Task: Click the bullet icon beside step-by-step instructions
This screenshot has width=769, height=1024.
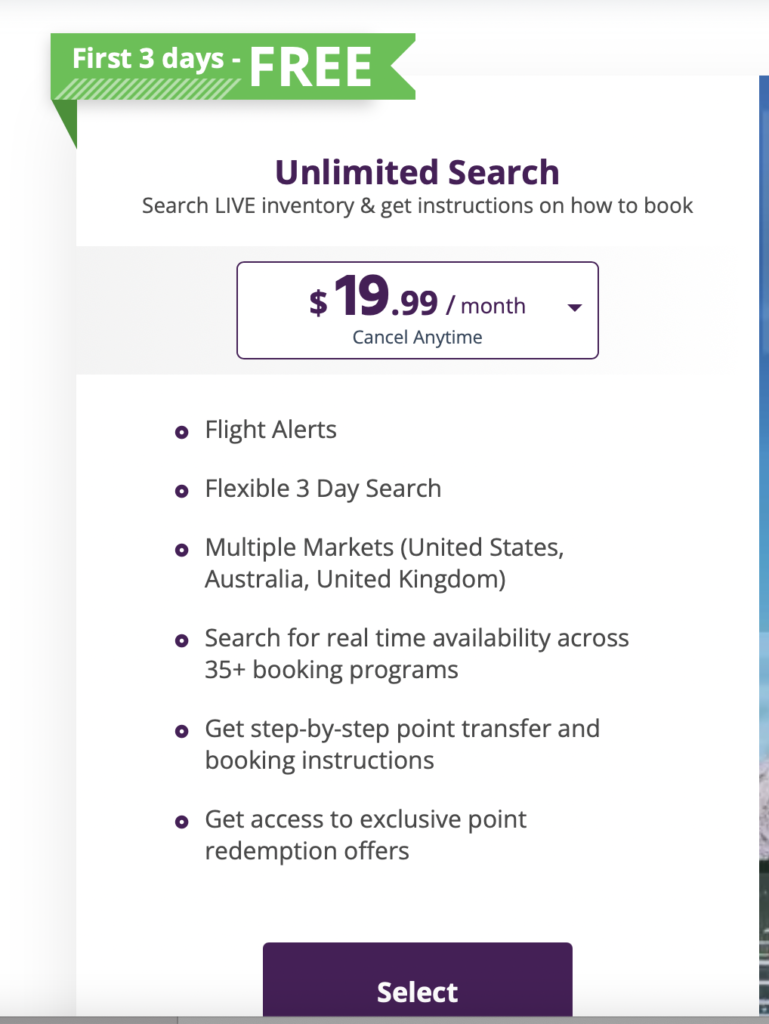Action: click(181, 730)
